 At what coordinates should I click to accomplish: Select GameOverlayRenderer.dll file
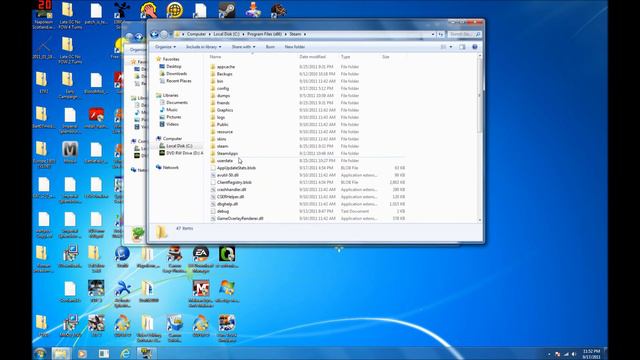point(240,218)
